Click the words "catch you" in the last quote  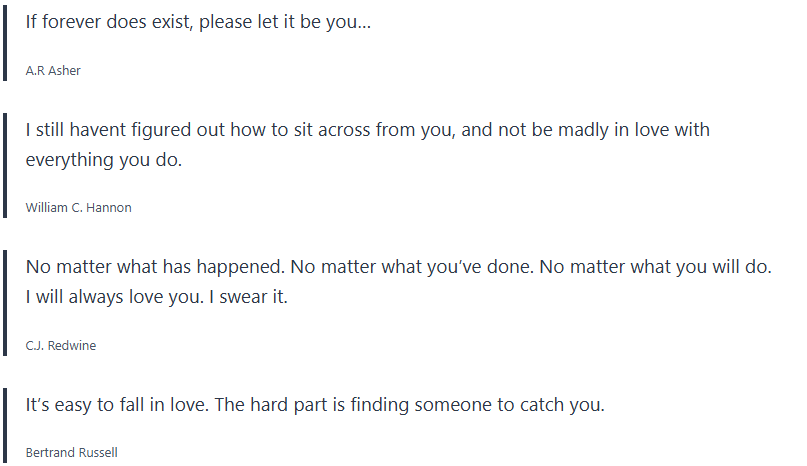(568, 406)
